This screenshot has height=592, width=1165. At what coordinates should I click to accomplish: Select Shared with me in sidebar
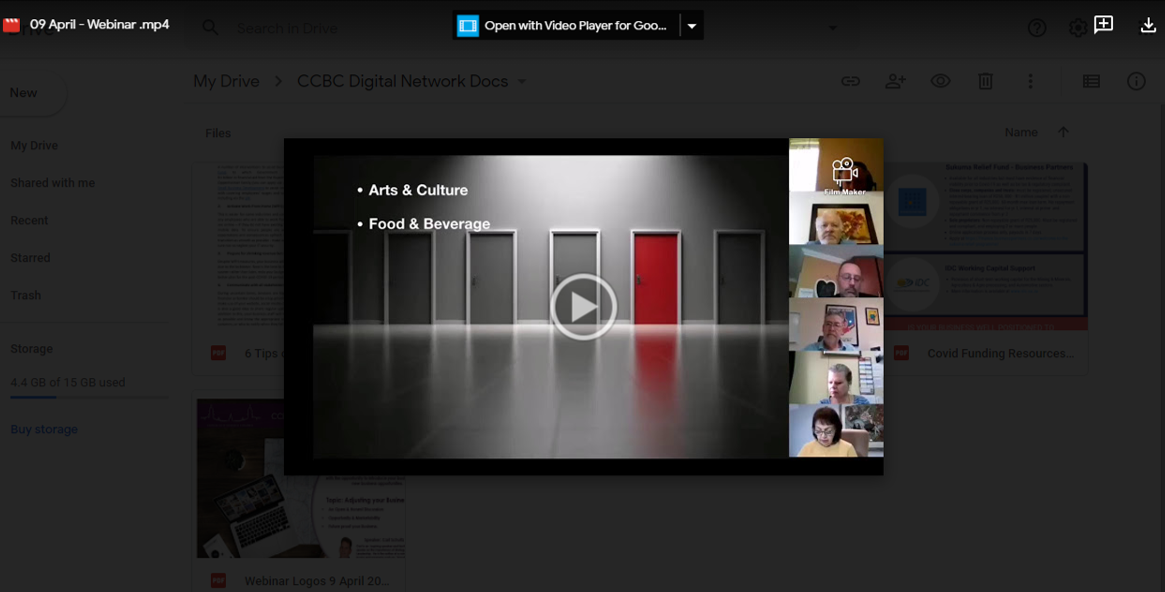[53, 183]
